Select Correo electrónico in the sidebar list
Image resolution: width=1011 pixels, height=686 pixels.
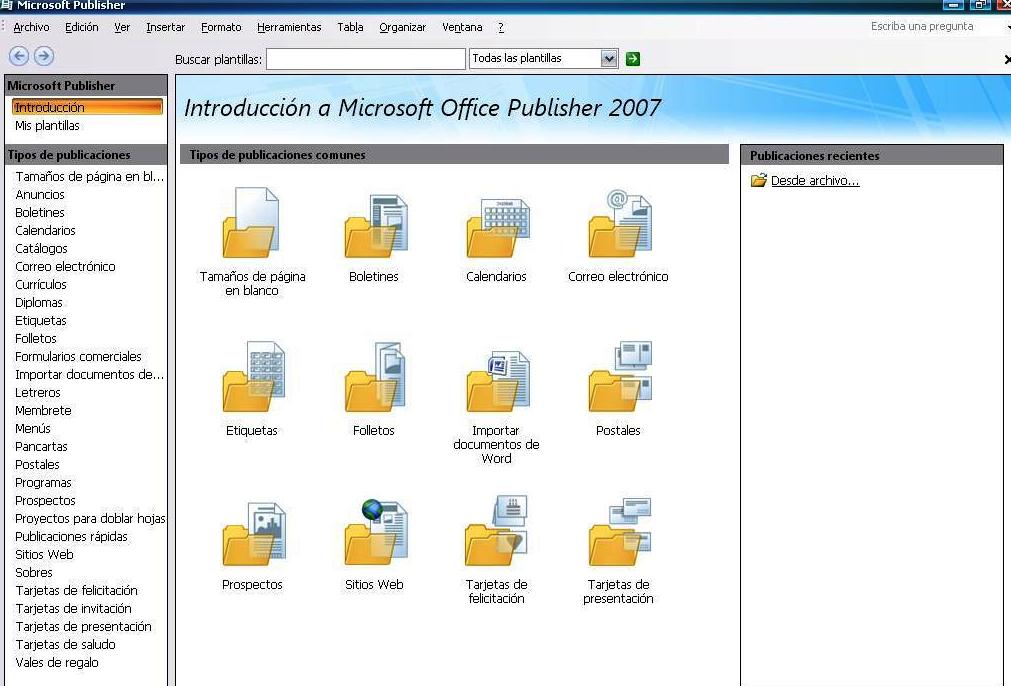click(65, 266)
